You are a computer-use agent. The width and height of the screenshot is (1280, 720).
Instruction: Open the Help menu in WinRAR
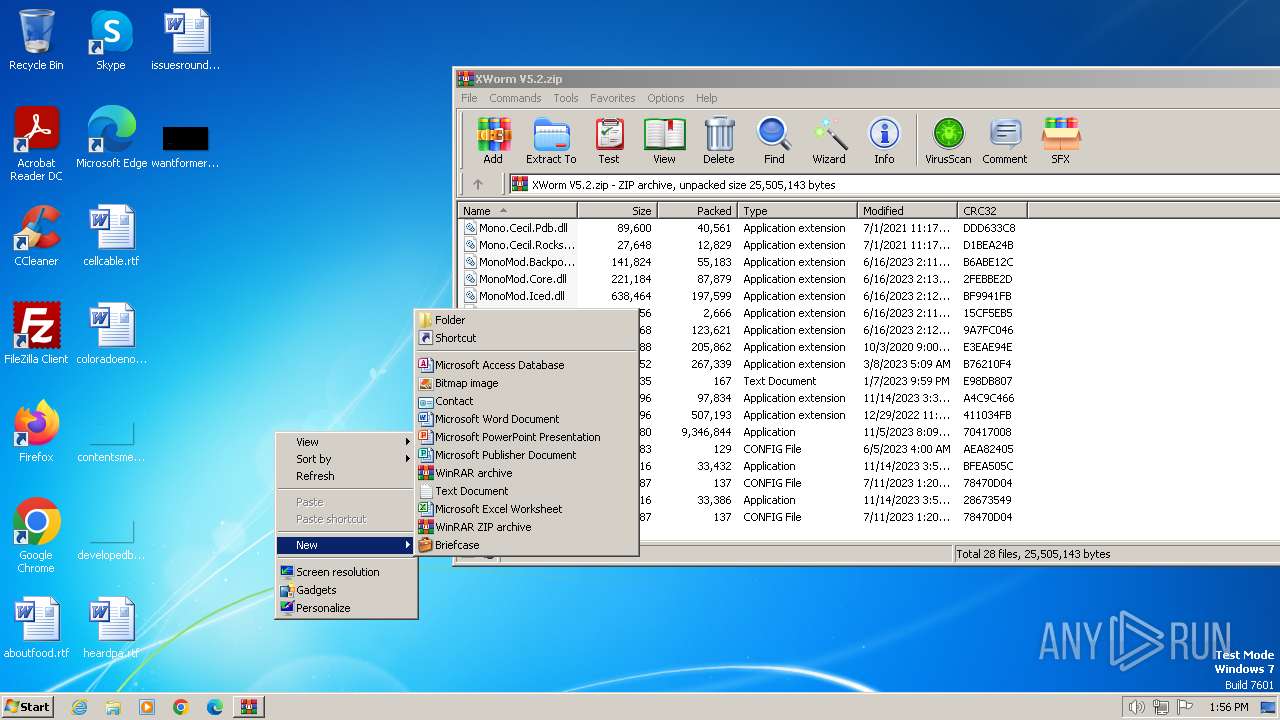click(x=706, y=98)
